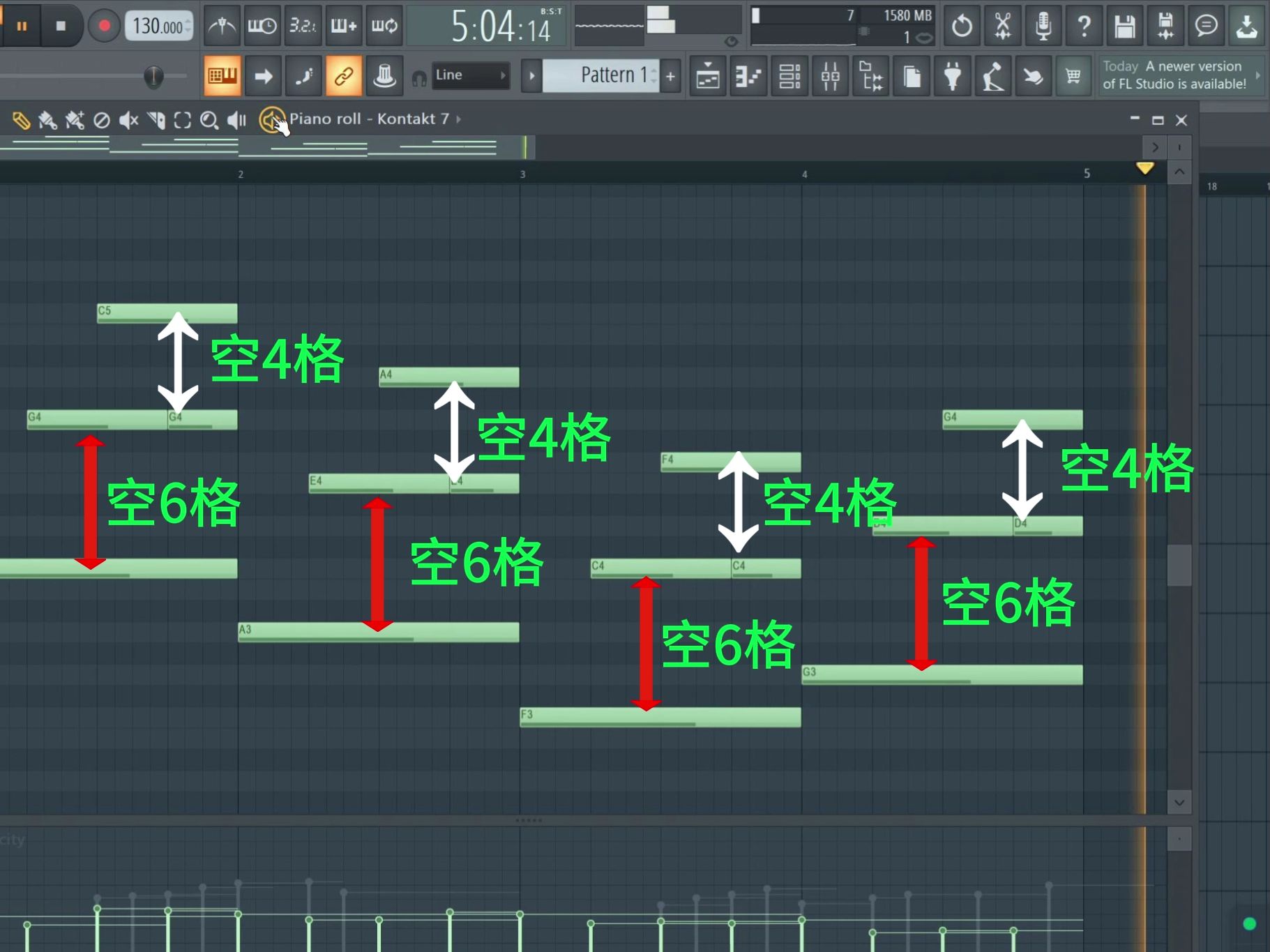Viewport: 1270px width, 952px height.
Task: Choose the brush-with-plus paint tool
Action: tap(75, 120)
